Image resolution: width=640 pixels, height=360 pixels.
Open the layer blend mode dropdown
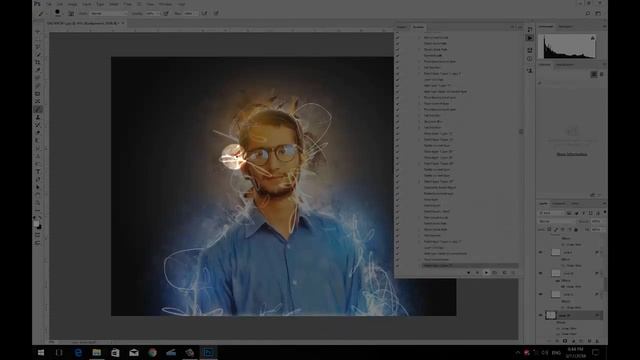pyautogui.click(x=556, y=221)
